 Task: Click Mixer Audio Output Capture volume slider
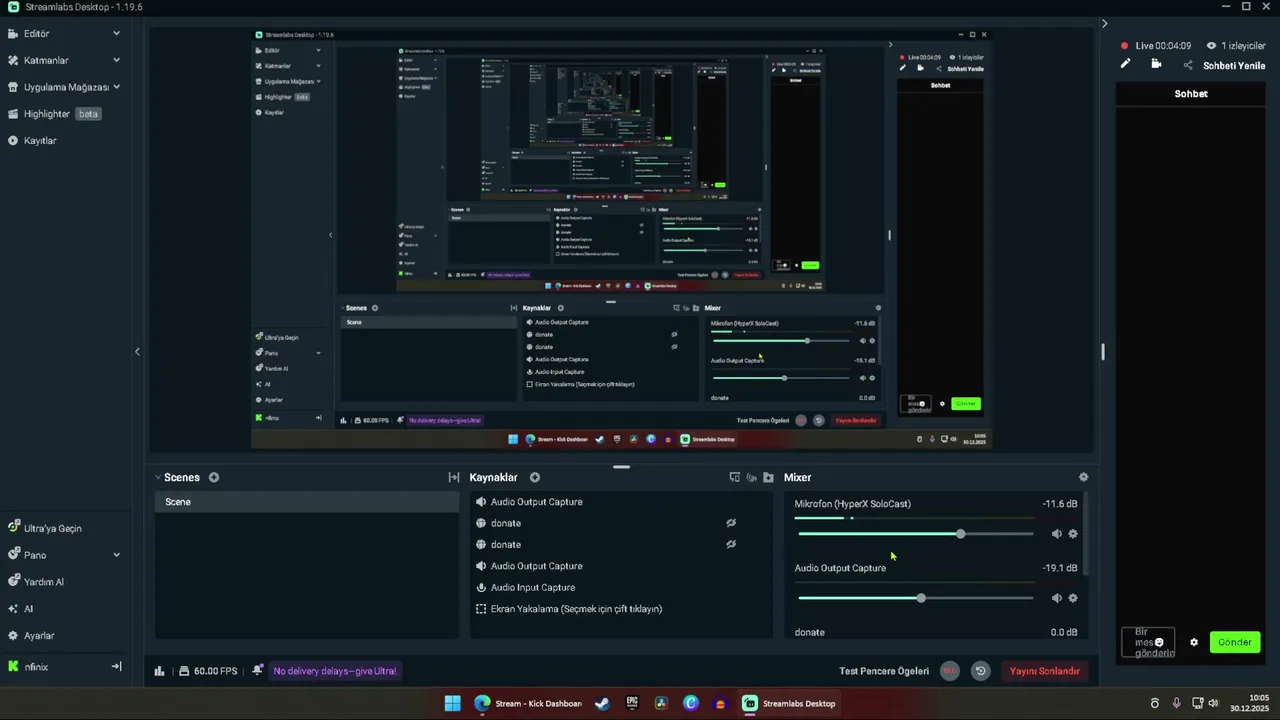pyautogui.click(x=916, y=598)
